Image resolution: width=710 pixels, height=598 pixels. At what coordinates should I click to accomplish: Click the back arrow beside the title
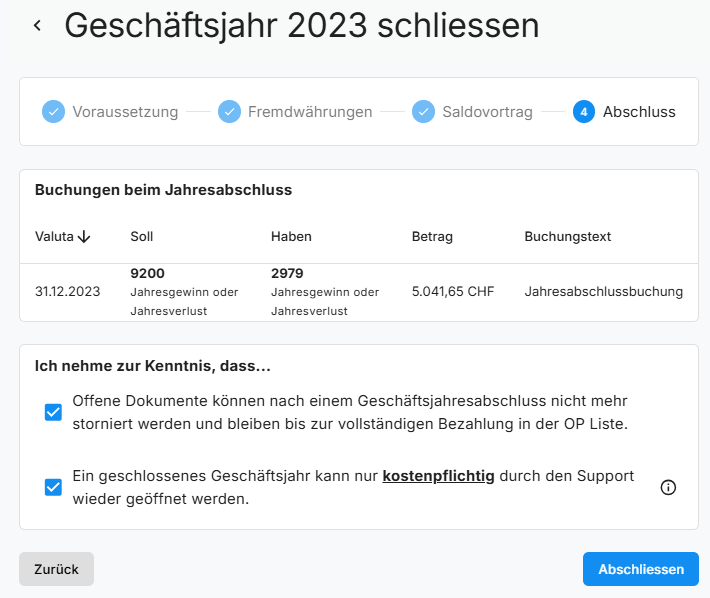(x=37, y=26)
